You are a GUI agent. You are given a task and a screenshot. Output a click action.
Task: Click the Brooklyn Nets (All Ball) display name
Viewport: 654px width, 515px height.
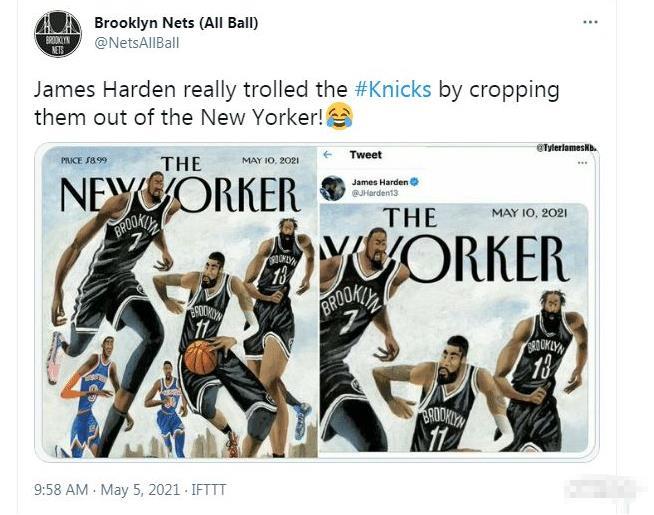[x=176, y=23]
